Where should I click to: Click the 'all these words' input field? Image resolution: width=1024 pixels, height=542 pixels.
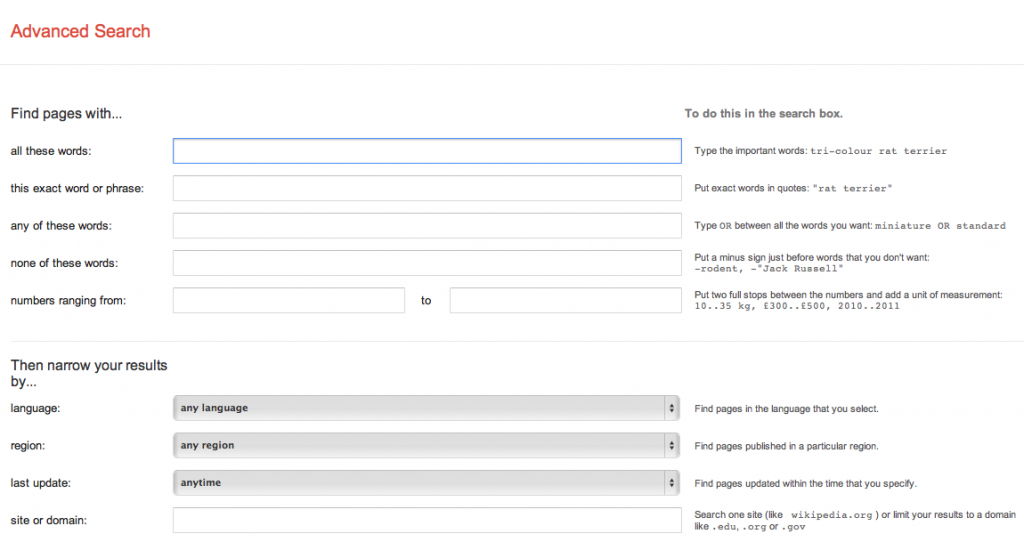point(427,151)
